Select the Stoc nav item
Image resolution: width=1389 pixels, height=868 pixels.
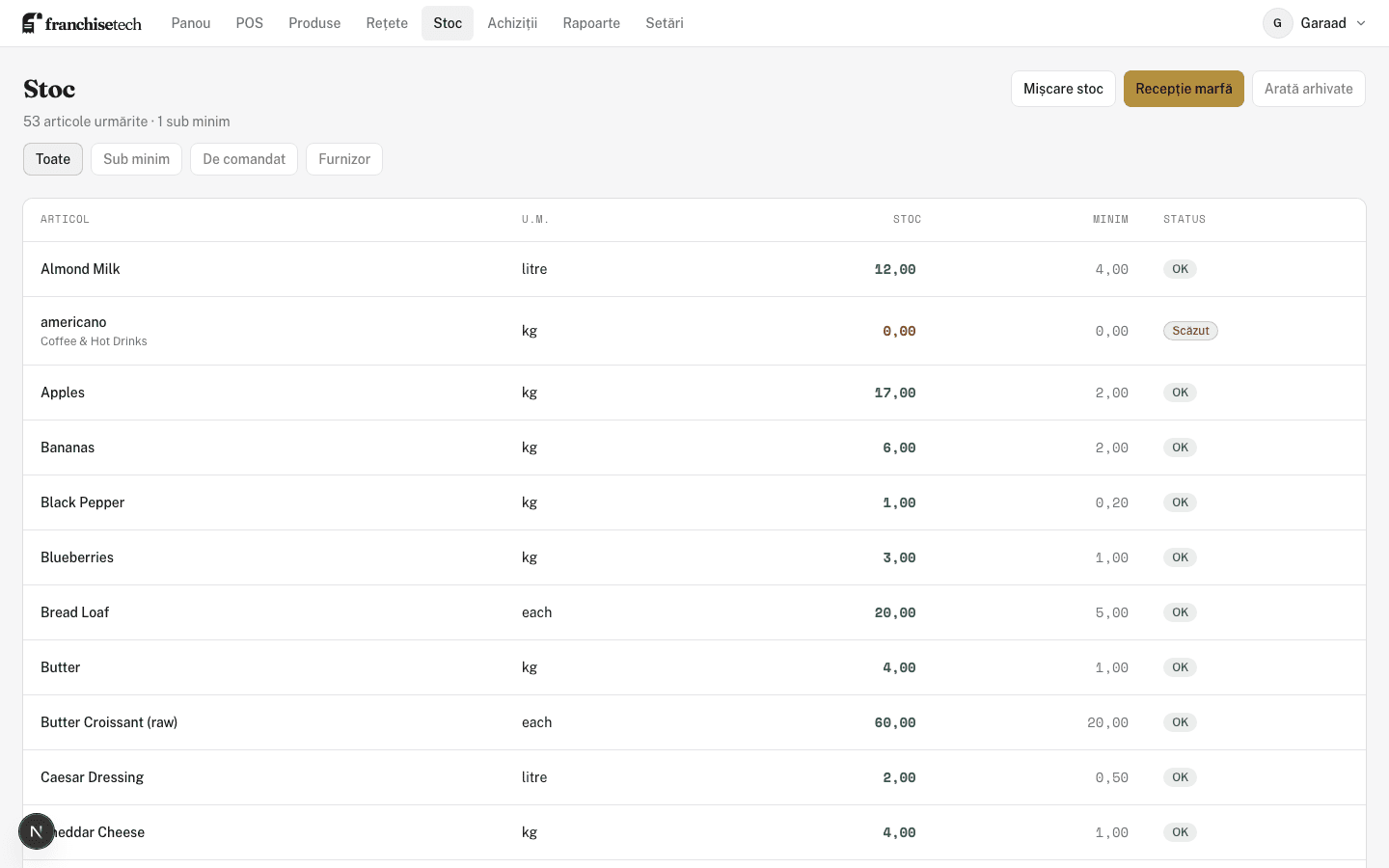[x=448, y=23]
